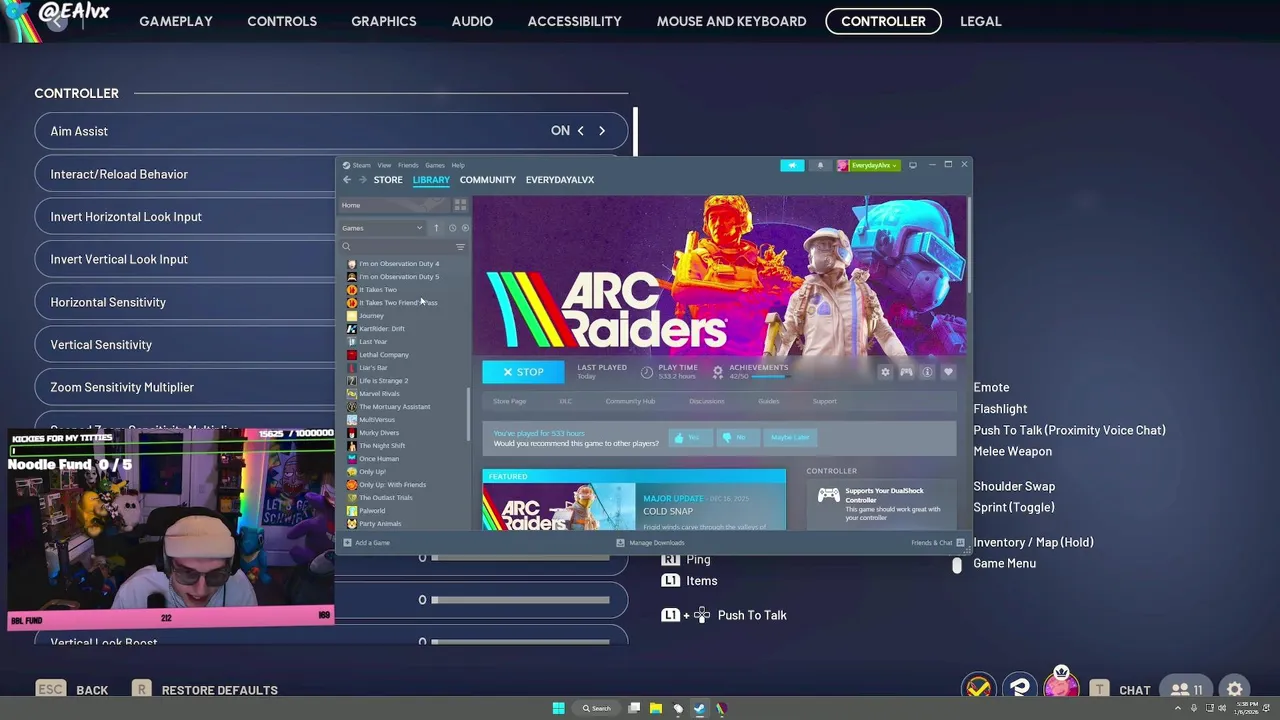Open MOUSE AND KEYBOARD settings tab
The width and height of the screenshot is (1280, 720).
[x=731, y=21]
